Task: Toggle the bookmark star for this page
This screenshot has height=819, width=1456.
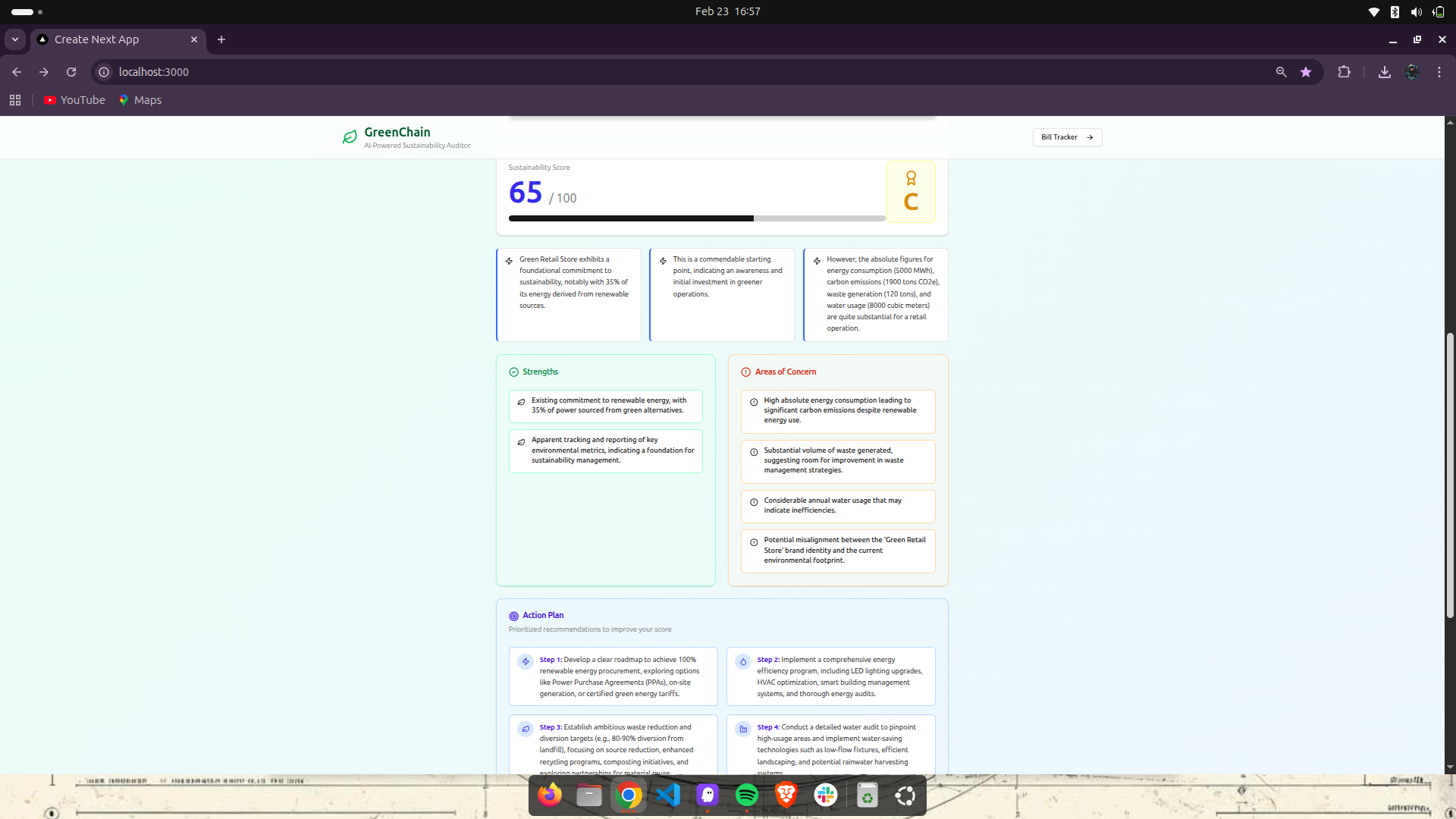Action: pos(1305,72)
